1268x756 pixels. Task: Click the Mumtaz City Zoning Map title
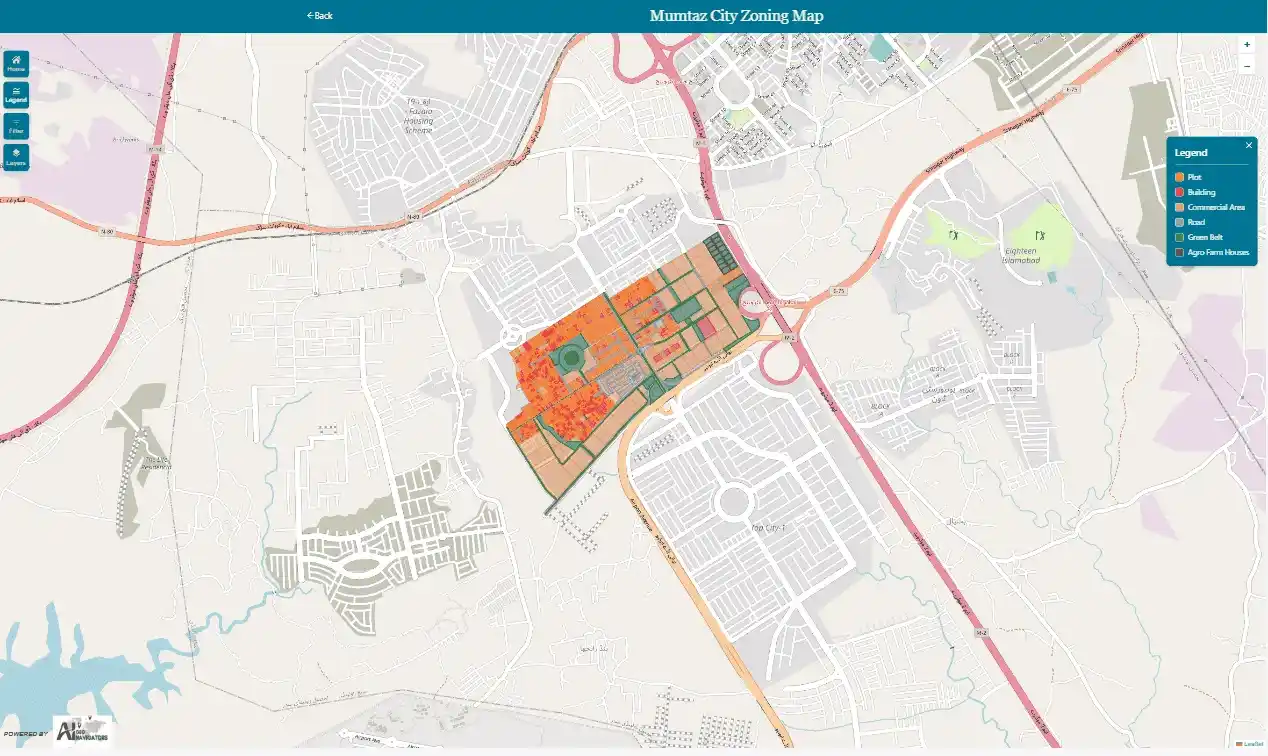coord(736,15)
